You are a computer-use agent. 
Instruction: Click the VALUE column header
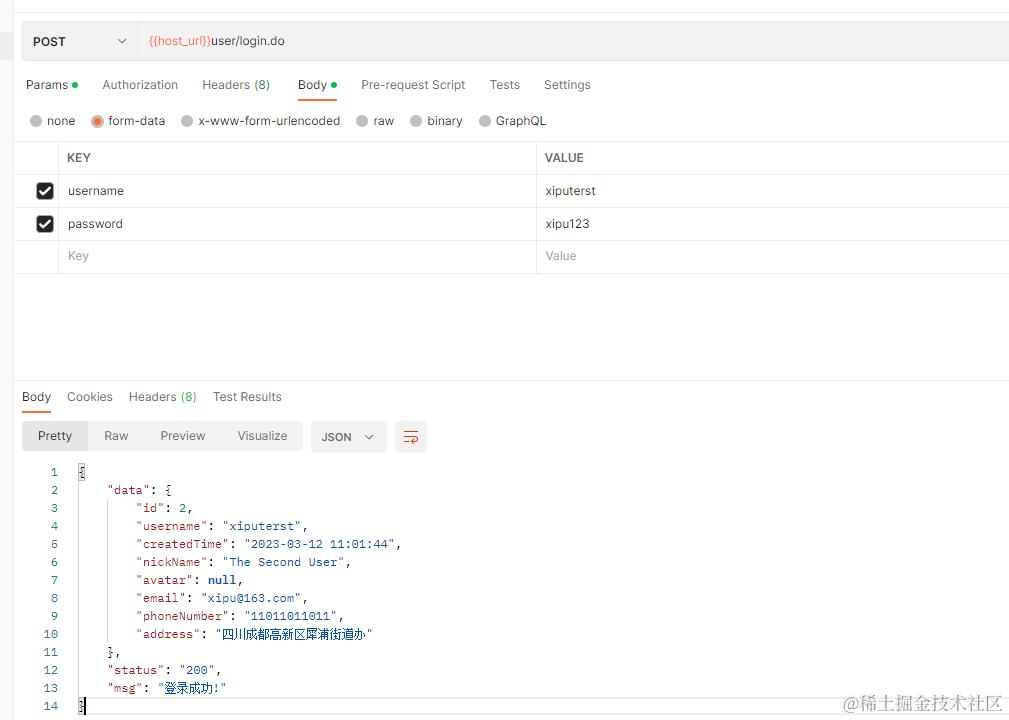coord(564,158)
